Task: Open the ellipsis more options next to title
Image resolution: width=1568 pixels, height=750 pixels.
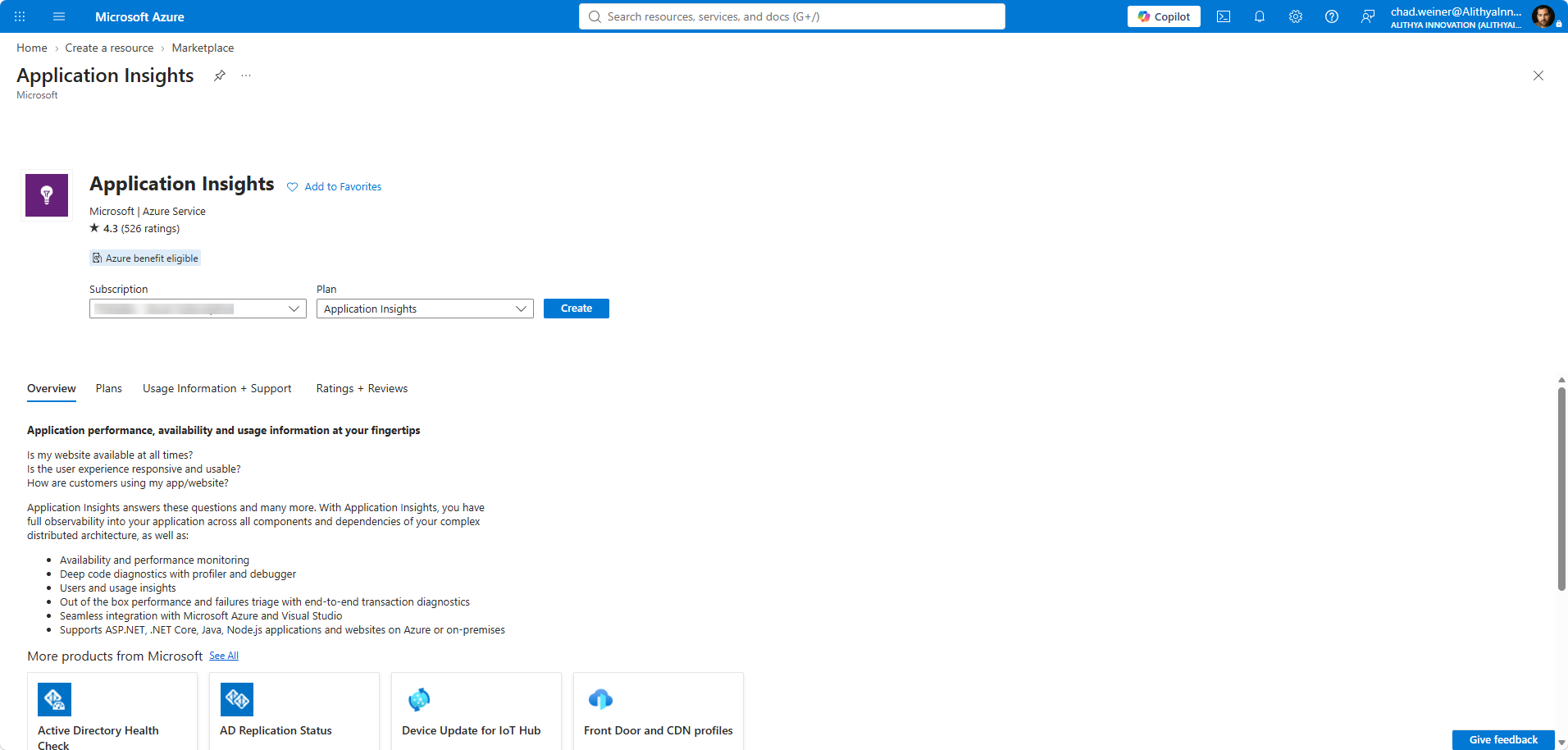Action: [x=246, y=75]
